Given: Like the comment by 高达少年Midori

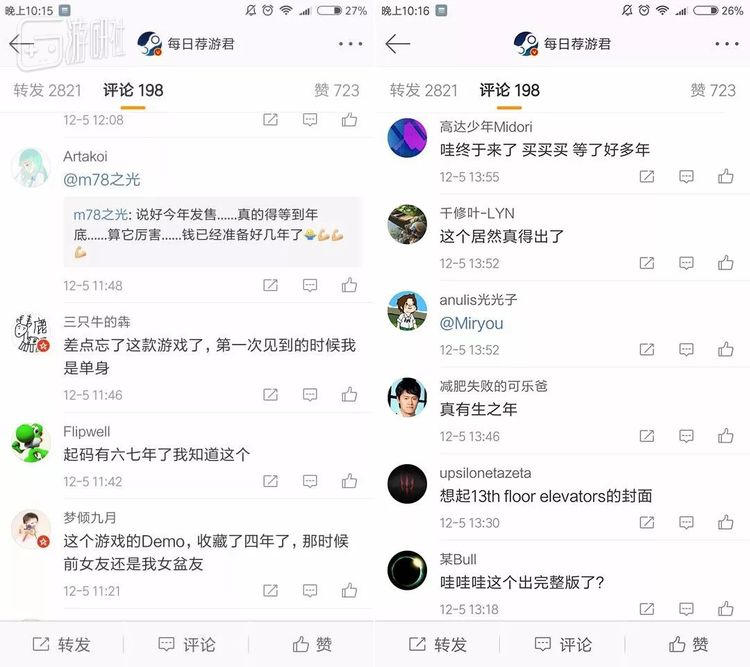Looking at the screenshot, I should coord(725,177).
